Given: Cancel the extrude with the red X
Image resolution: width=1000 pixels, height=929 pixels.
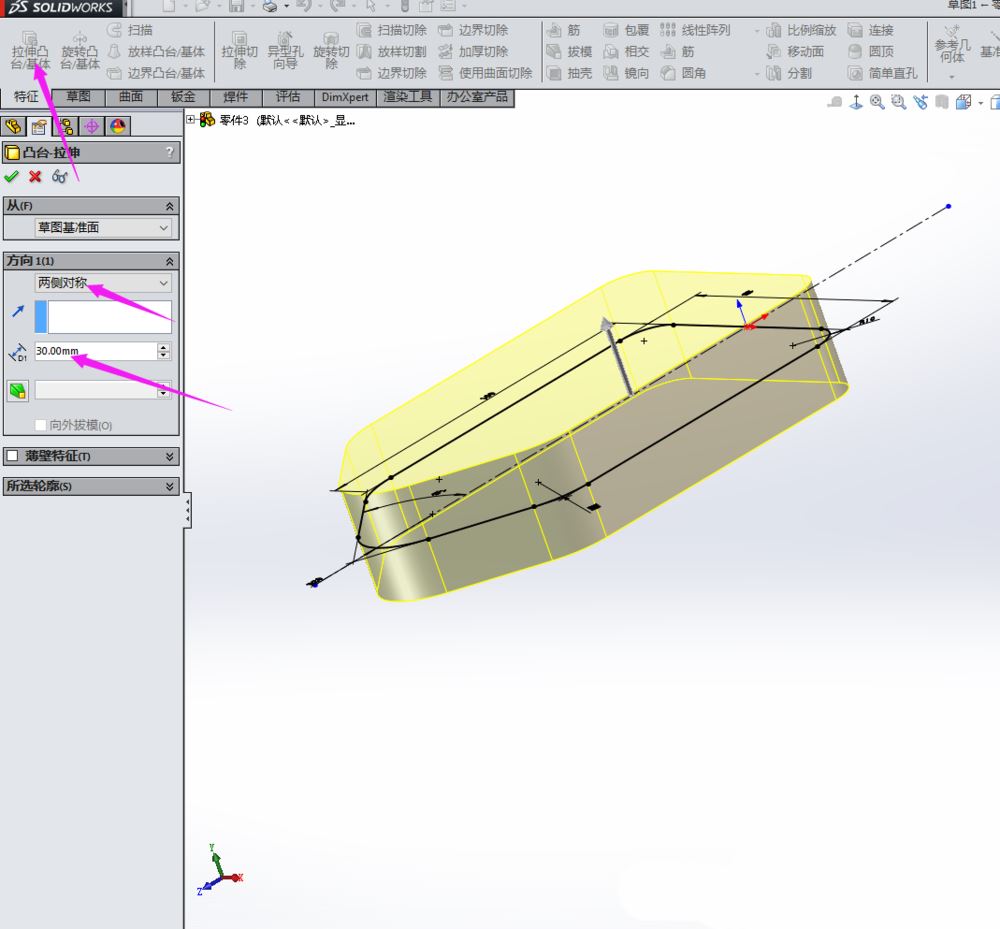Looking at the screenshot, I should coord(35,176).
